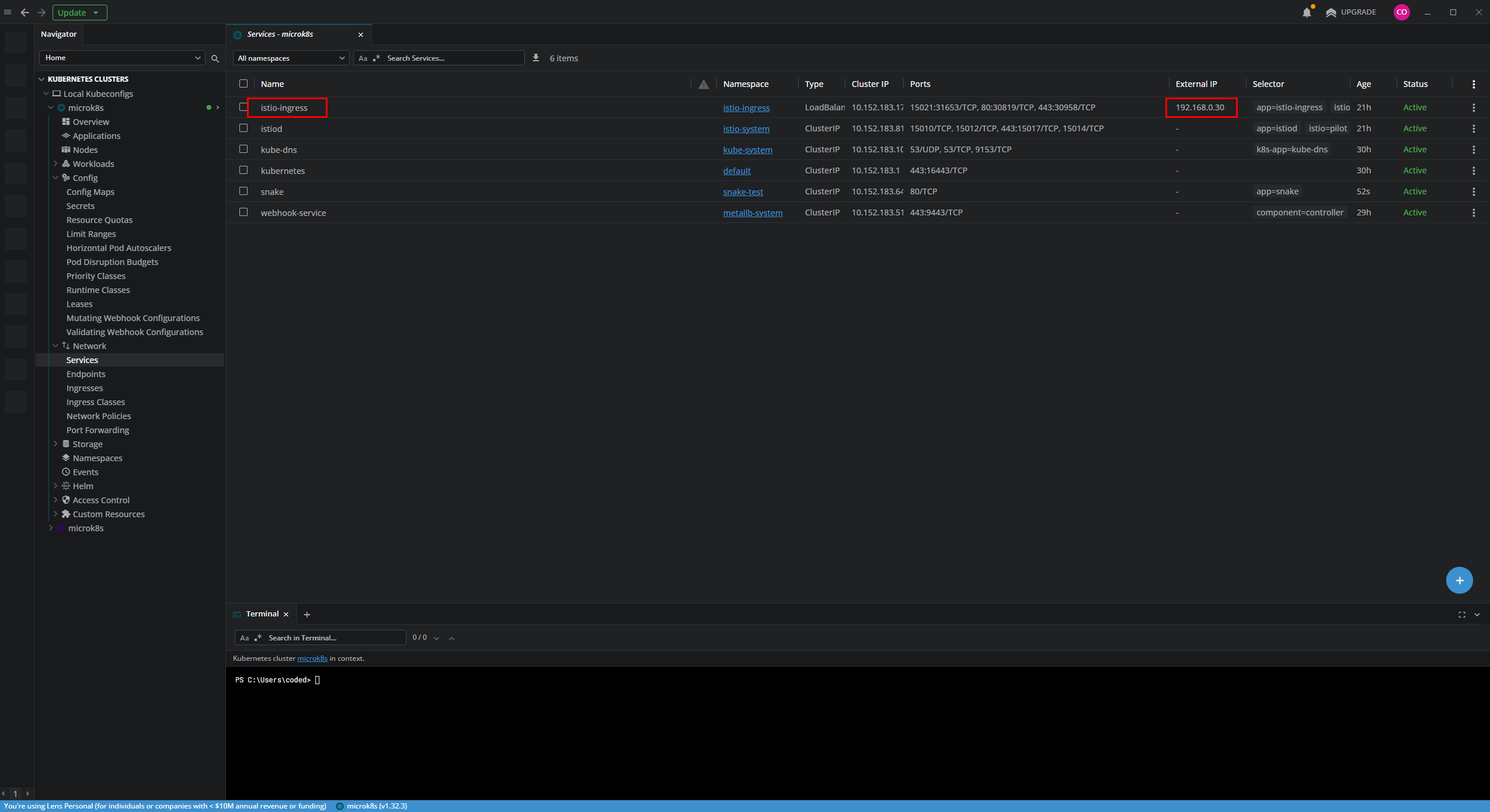Open the Update dropdown button

click(x=79, y=12)
